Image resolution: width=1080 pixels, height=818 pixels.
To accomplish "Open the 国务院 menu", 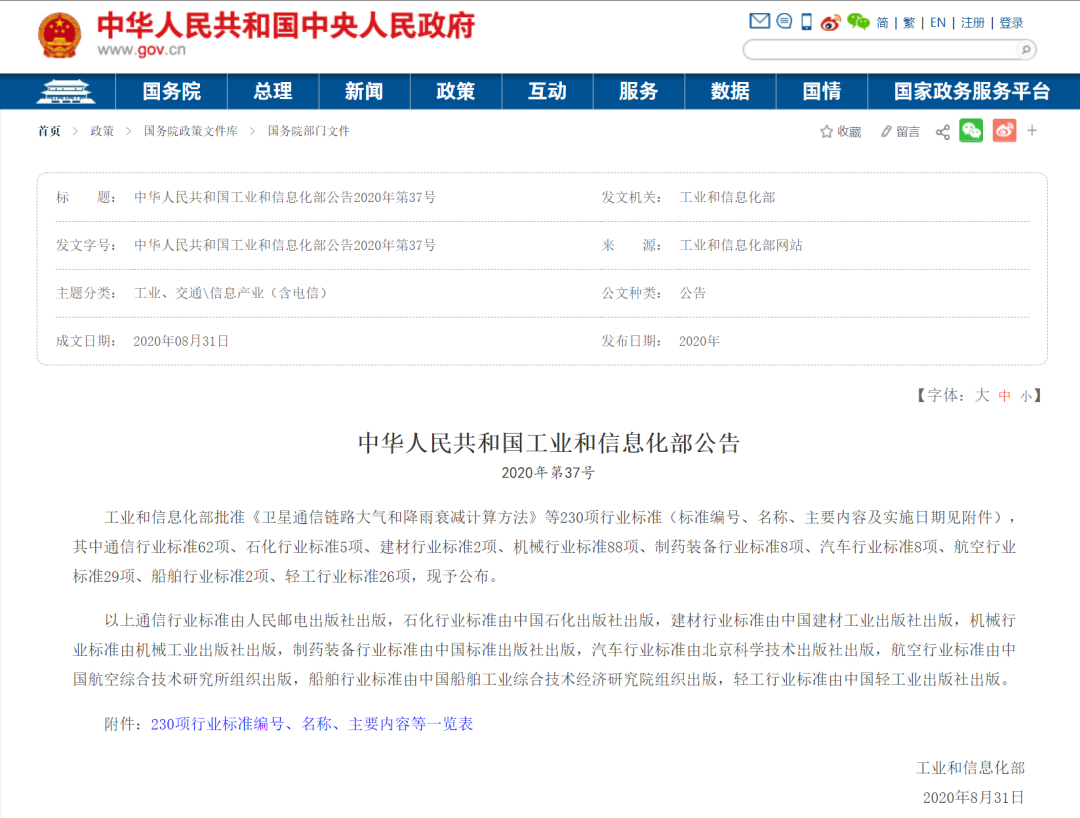I will click(x=172, y=92).
